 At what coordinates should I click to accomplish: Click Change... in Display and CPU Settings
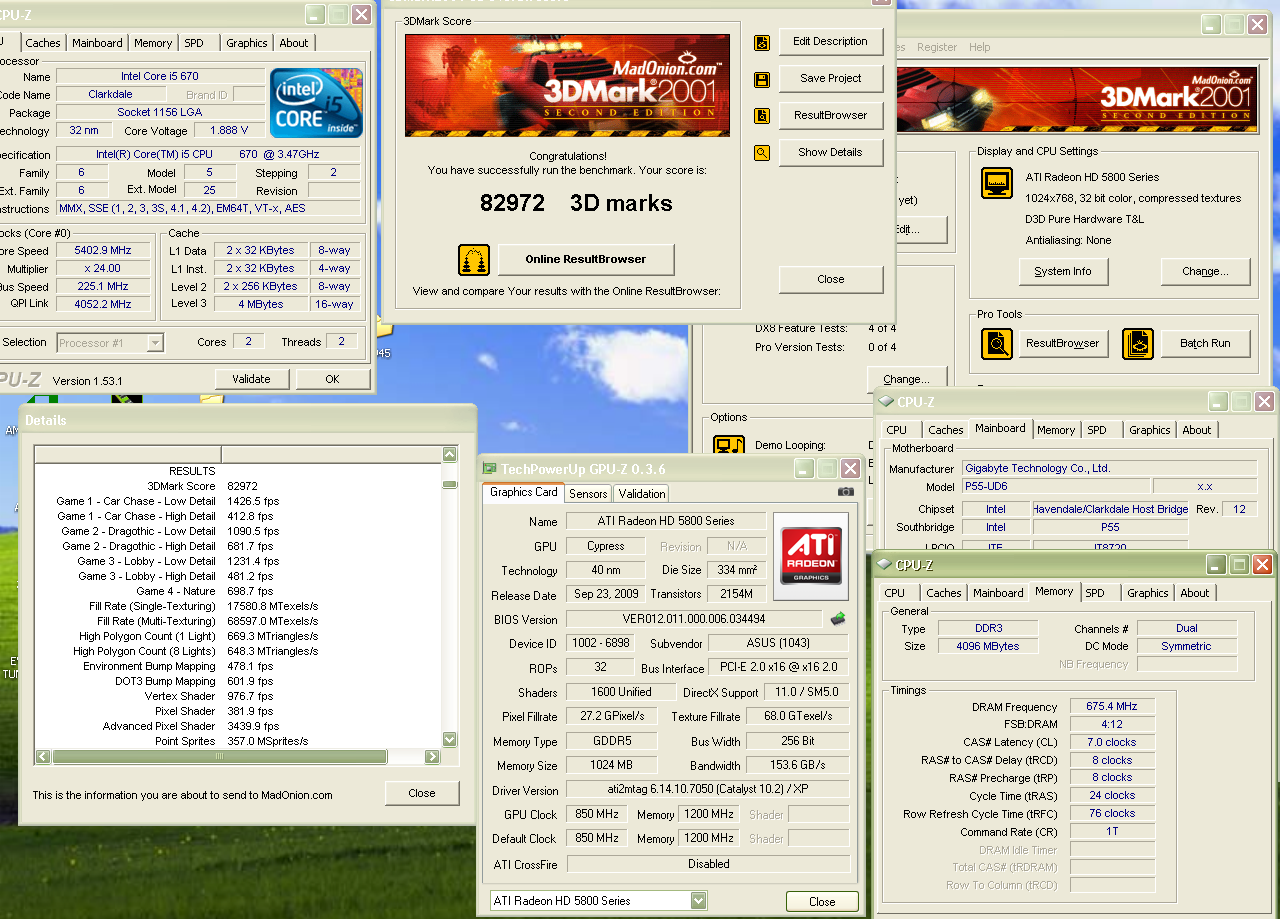[x=1206, y=272]
